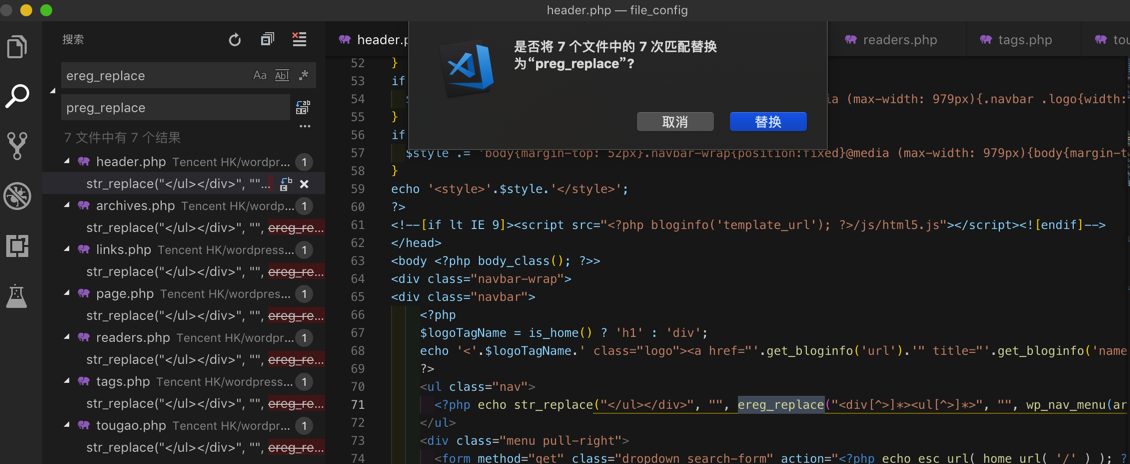Toggle Match Whole Word option

click(x=282, y=75)
